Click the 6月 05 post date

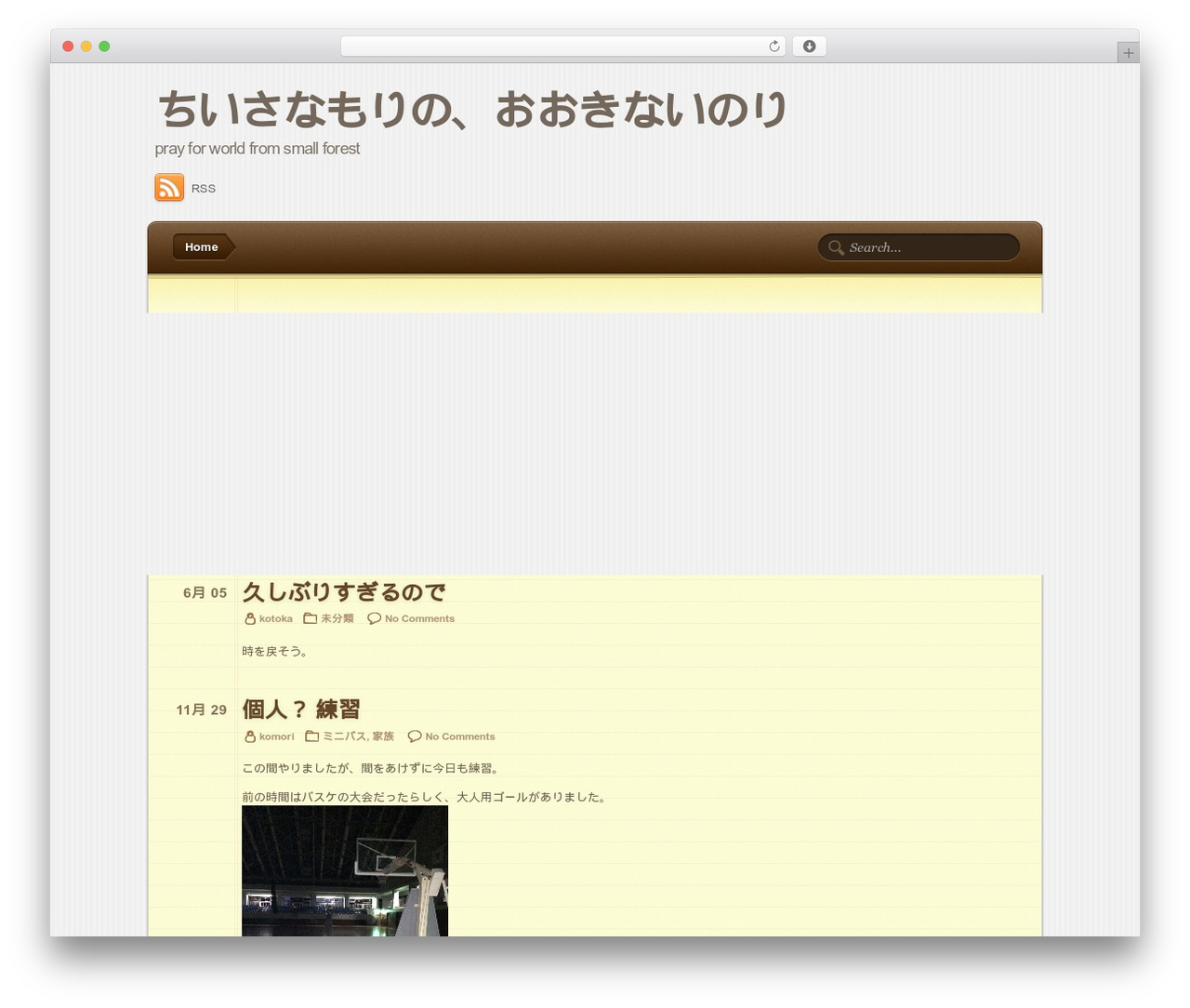tap(205, 593)
